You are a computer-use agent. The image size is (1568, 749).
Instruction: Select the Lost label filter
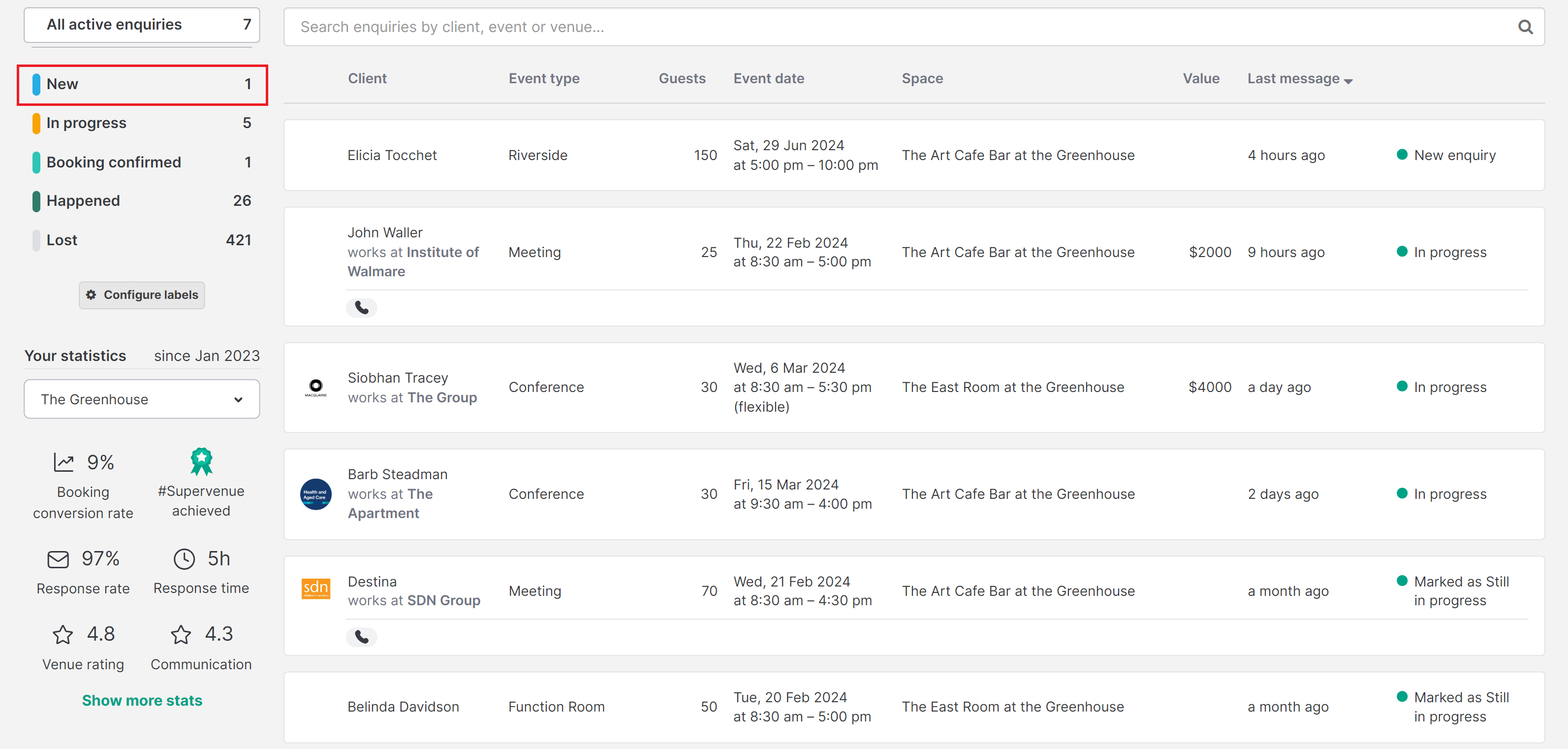coord(142,240)
